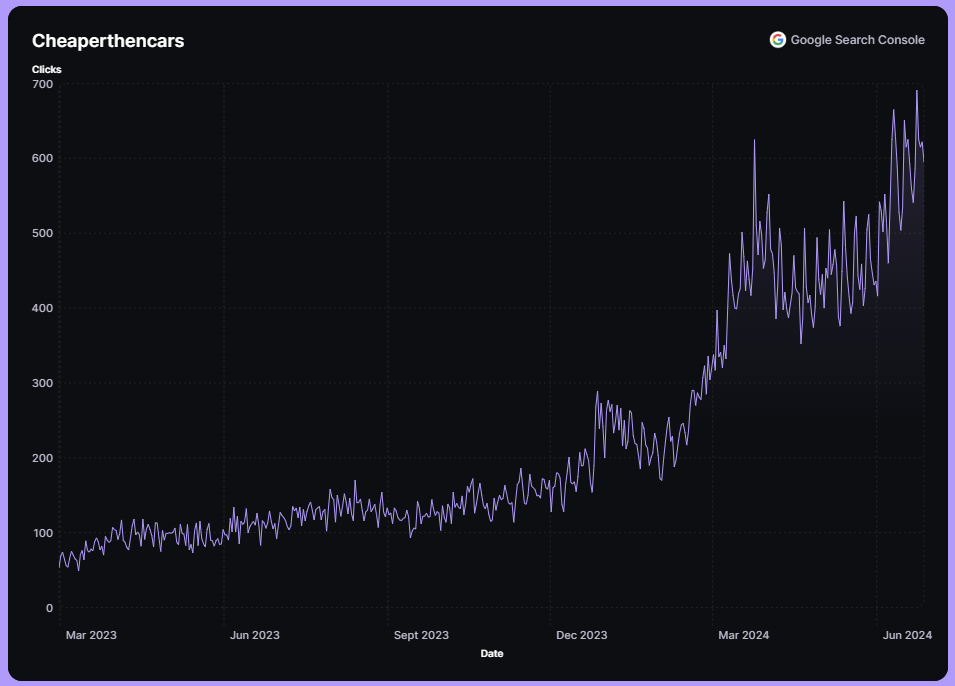The image size is (955, 686).
Task: Click the Date x-axis title
Action: pos(492,654)
